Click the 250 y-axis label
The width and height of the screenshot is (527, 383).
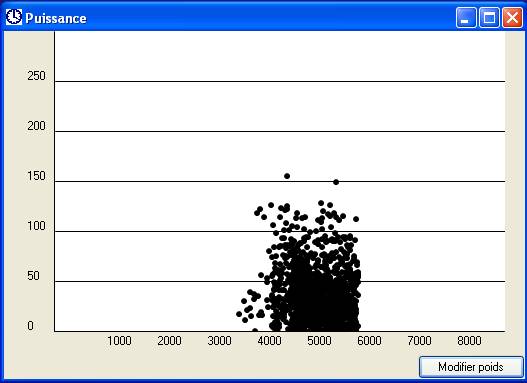click(36, 76)
